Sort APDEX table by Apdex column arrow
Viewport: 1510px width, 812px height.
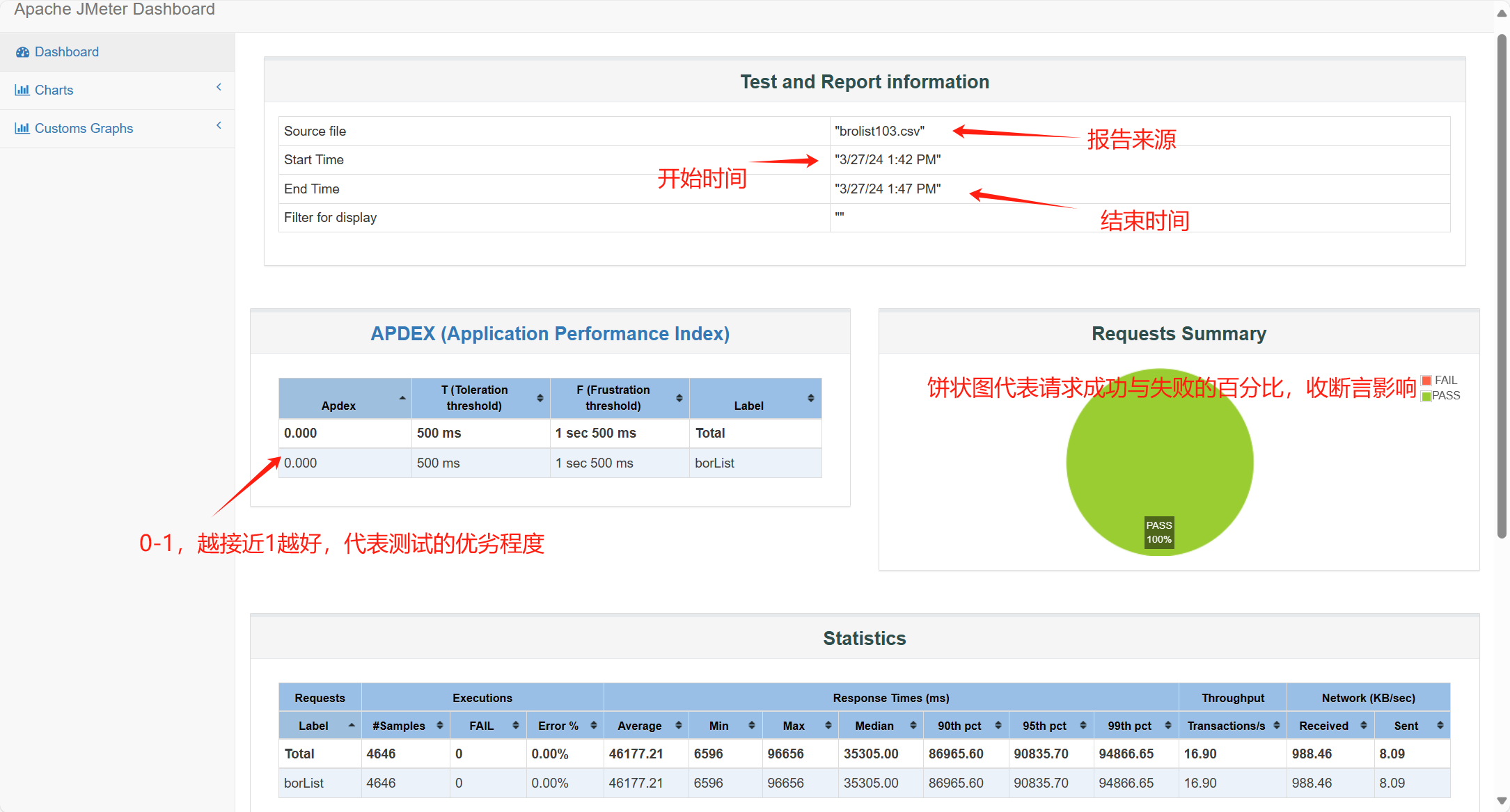coord(402,398)
